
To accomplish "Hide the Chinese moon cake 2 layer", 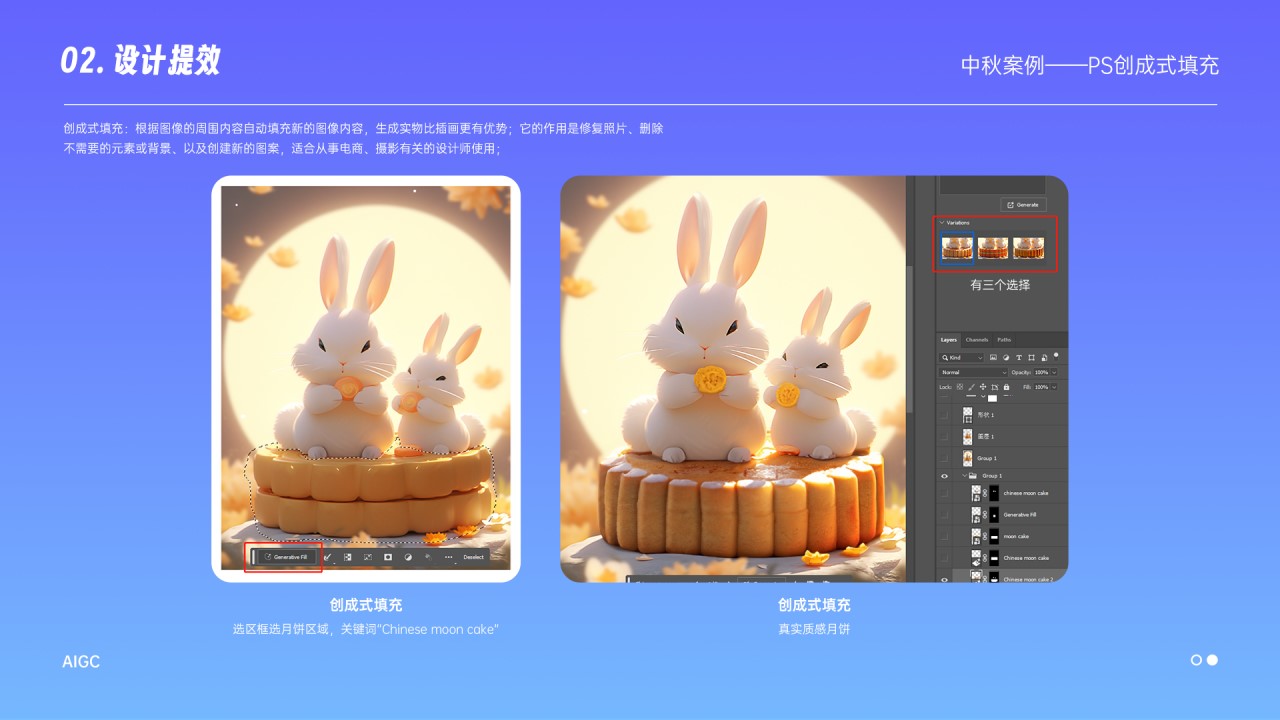I will (944, 579).
